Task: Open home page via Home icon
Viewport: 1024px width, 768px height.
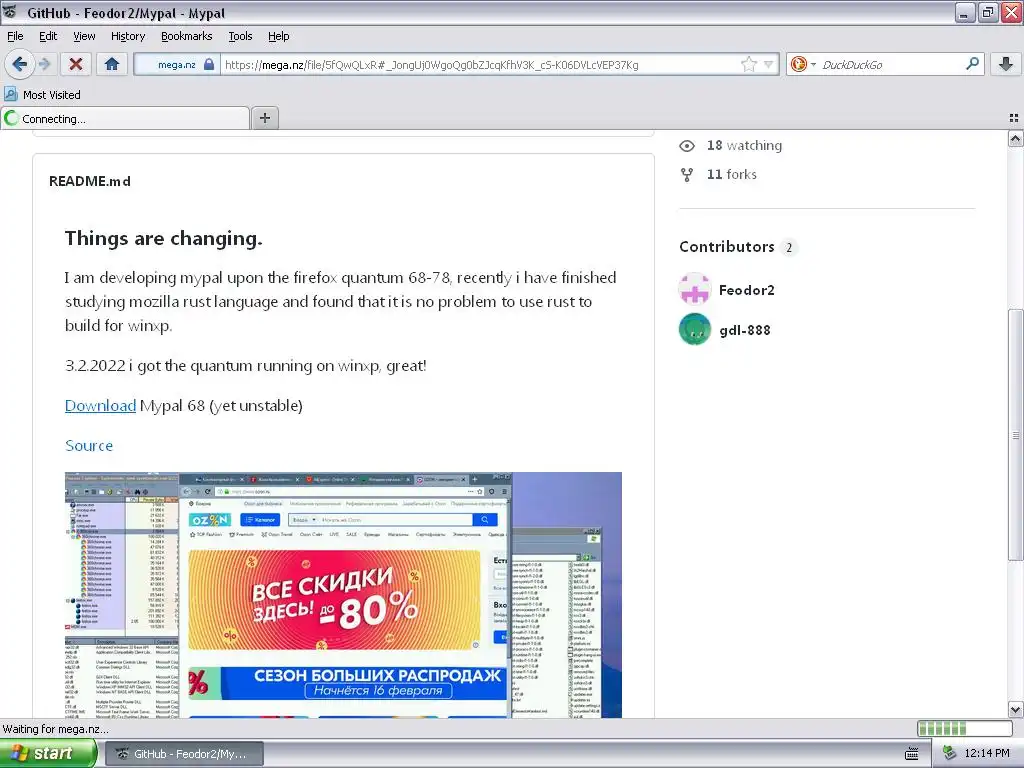Action: 112,64
